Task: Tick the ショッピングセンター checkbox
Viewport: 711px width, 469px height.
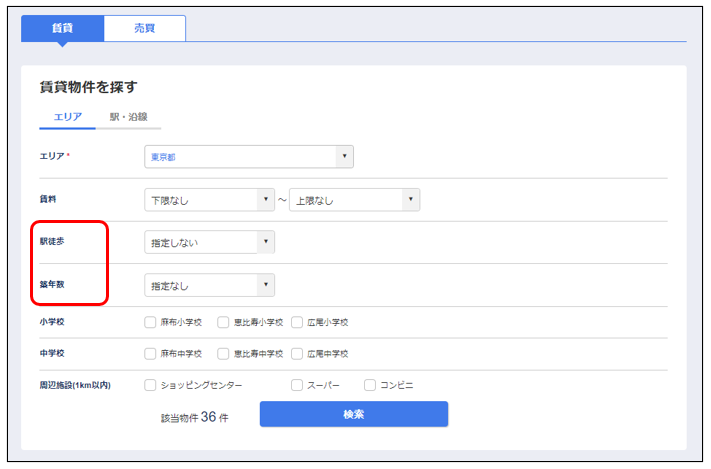Action: pyautogui.click(x=151, y=384)
